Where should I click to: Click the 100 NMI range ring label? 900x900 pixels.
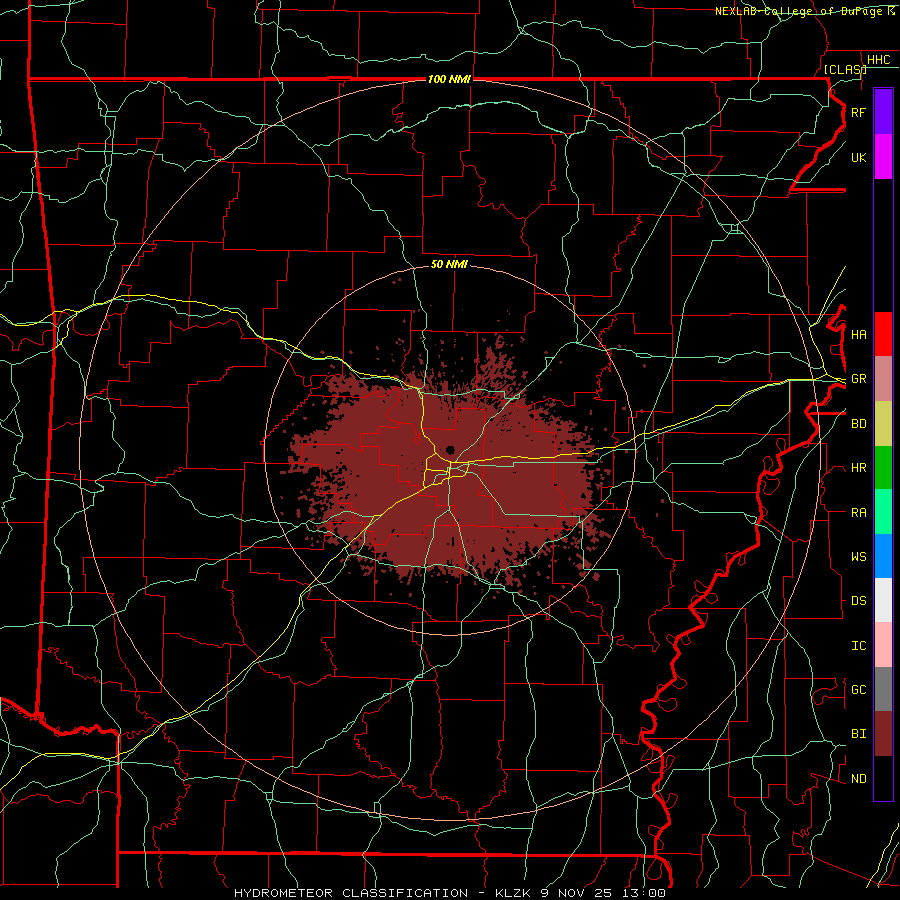(x=449, y=79)
